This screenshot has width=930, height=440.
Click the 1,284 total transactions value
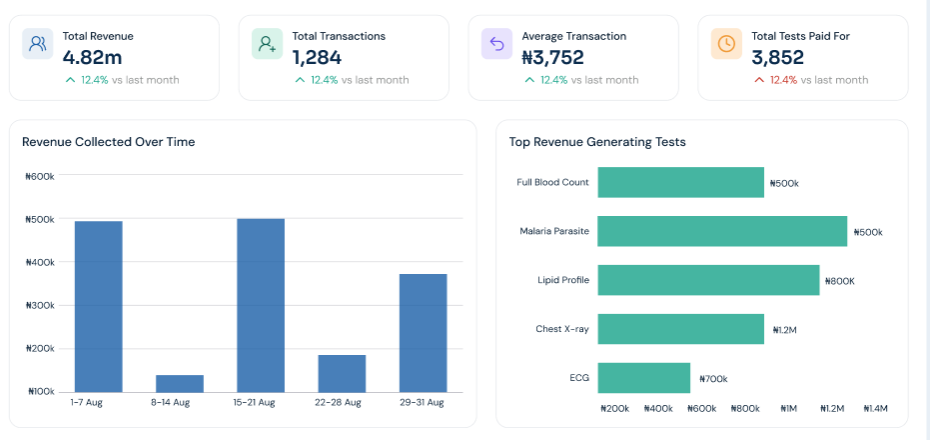point(317,58)
